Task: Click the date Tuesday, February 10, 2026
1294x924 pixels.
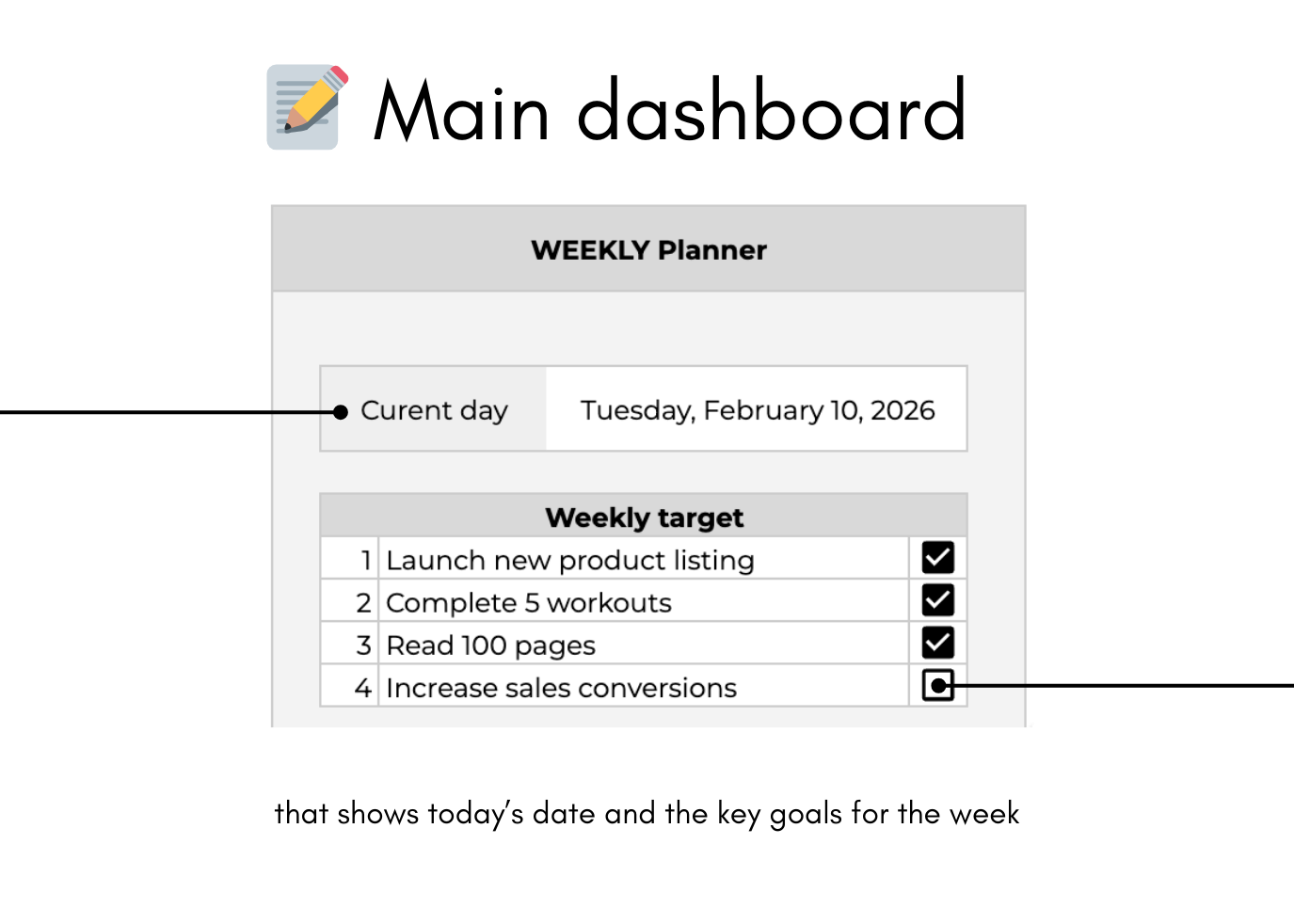Action: pyautogui.click(x=757, y=409)
